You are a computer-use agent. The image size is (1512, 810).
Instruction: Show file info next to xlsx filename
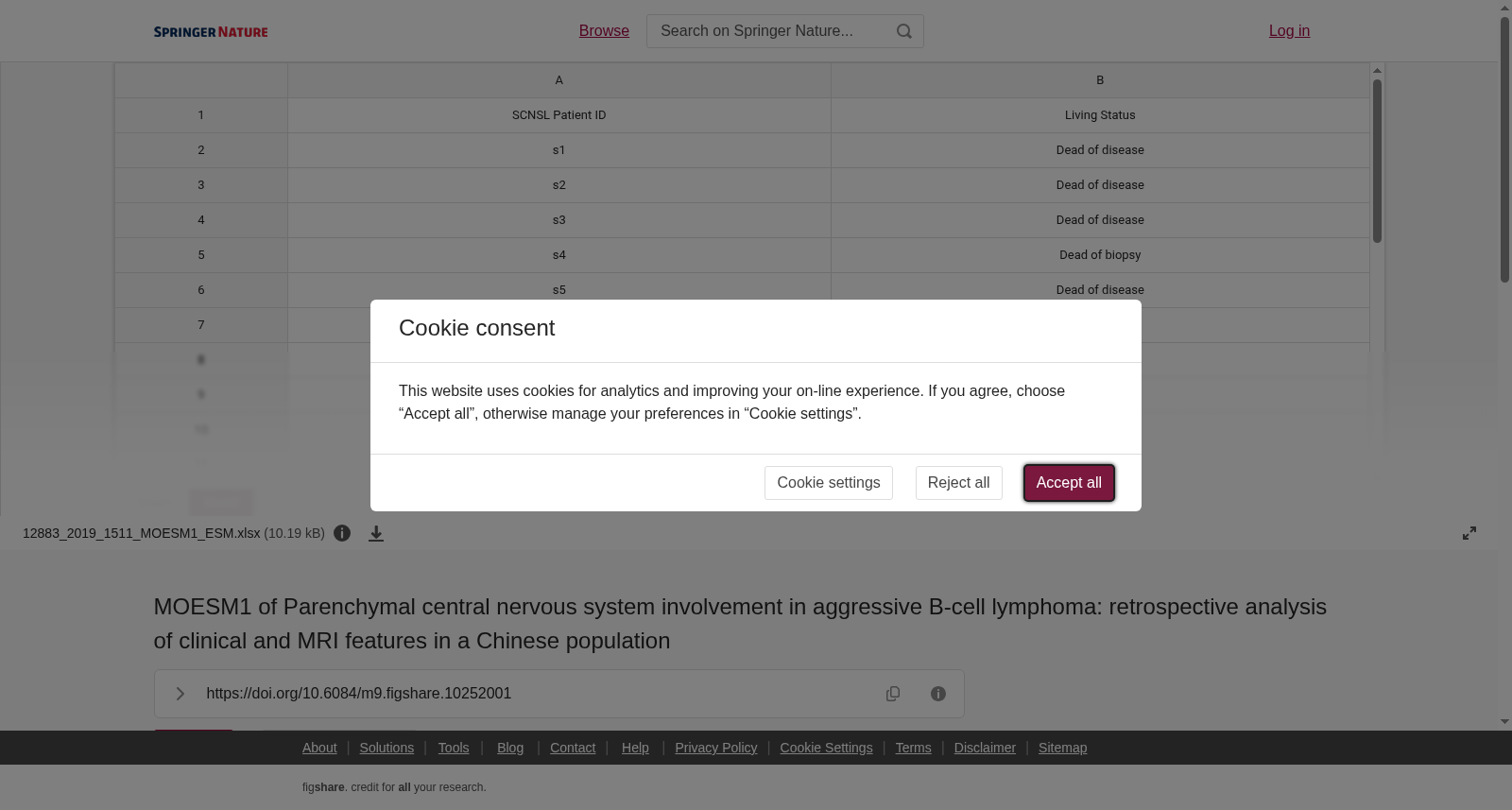click(342, 533)
